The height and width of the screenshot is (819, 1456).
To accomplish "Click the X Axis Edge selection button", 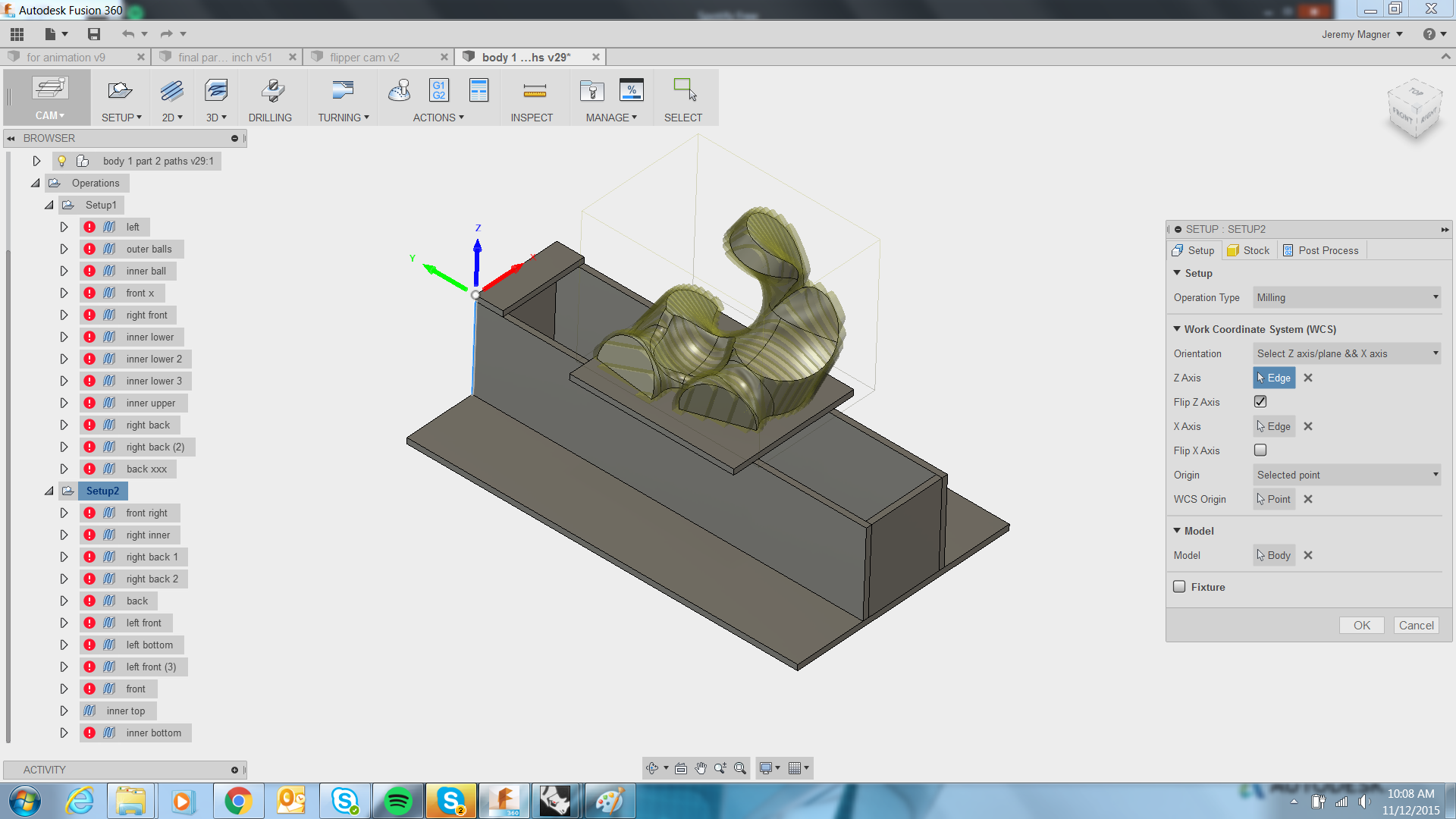I will (x=1274, y=426).
